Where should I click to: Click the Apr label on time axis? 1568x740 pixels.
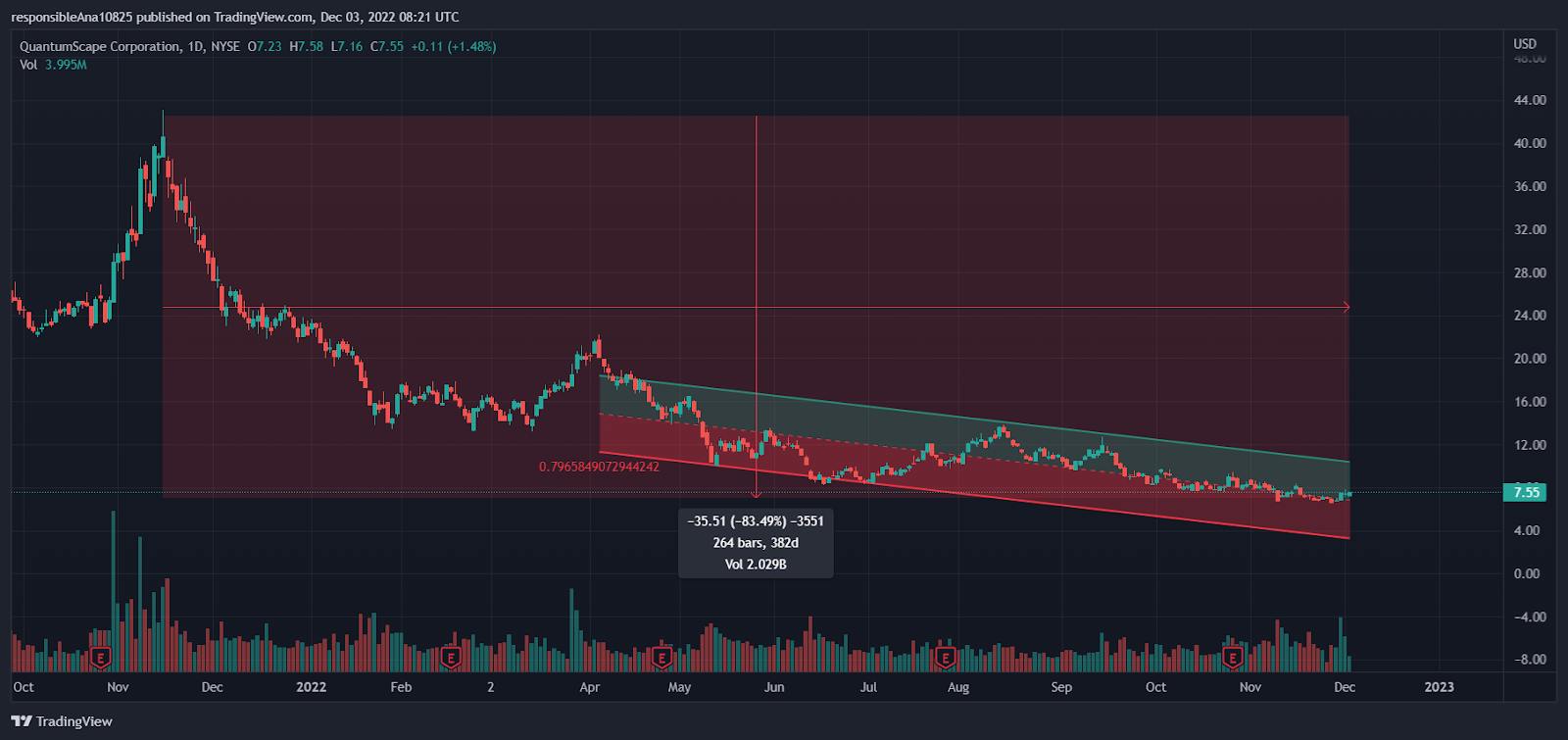point(589,687)
